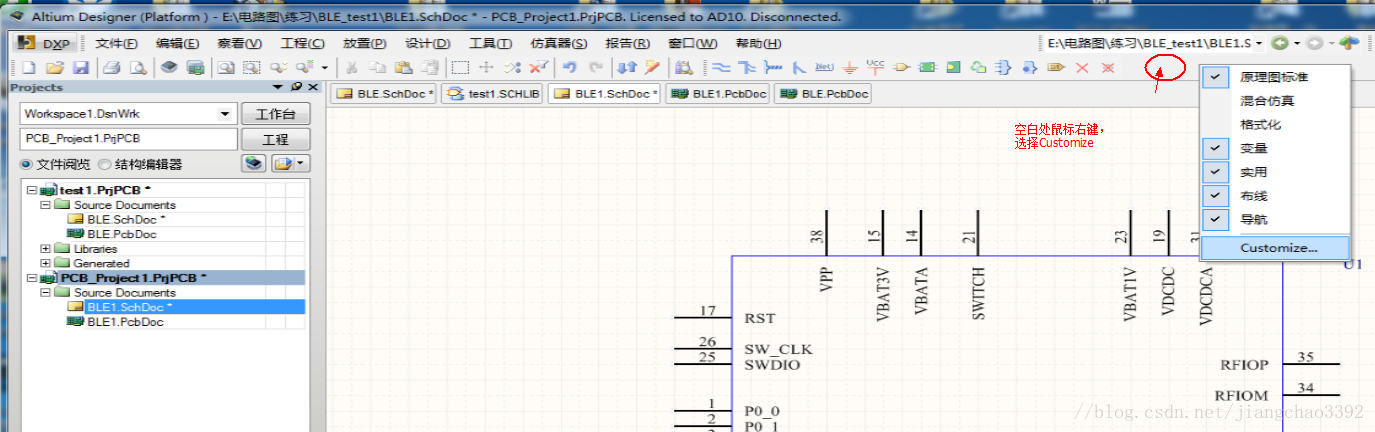
Task: Open the Workspace1.DsnWrk dropdown
Action: [224, 114]
